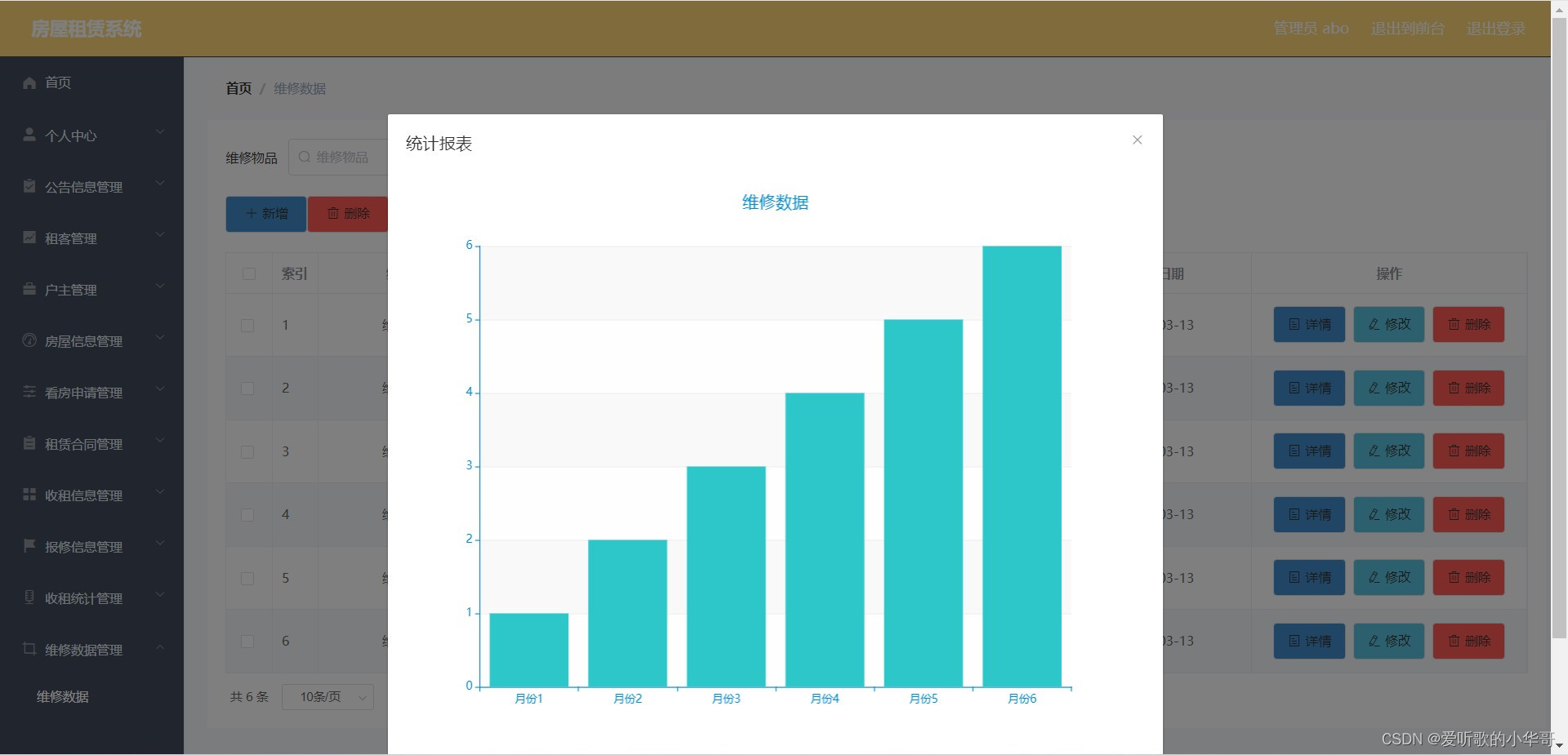This screenshot has width=1568, height=755.
Task: Click the 收租信息管理 grid icon
Action: pos(29,495)
